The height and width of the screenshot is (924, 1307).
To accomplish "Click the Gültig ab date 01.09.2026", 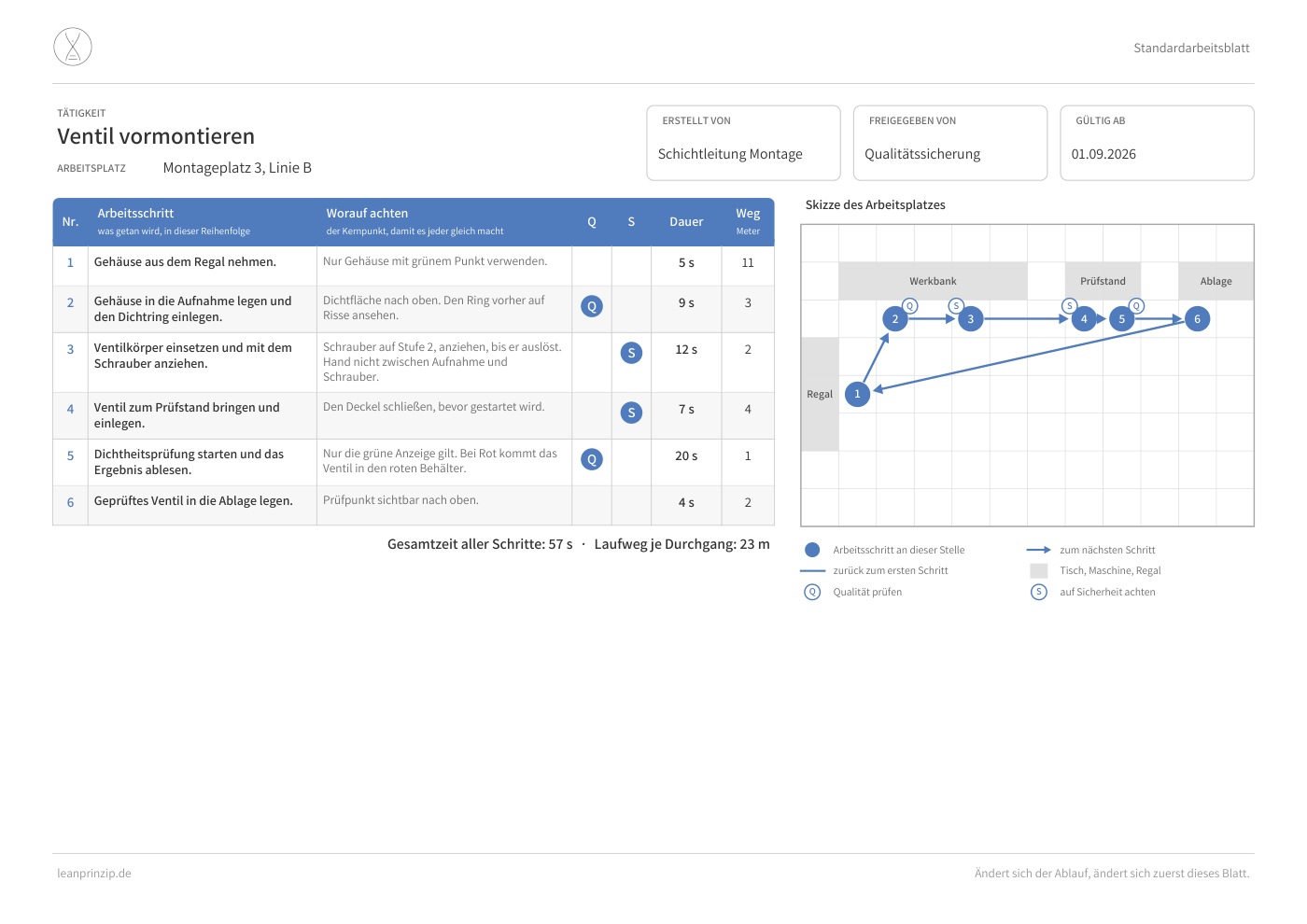I will coord(1157,143).
